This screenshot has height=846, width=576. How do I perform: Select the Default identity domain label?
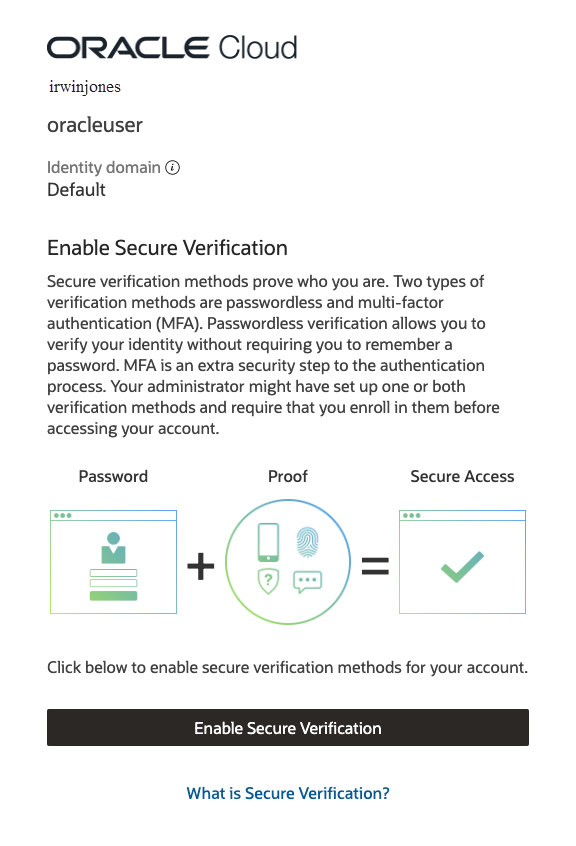click(x=76, y=189)
